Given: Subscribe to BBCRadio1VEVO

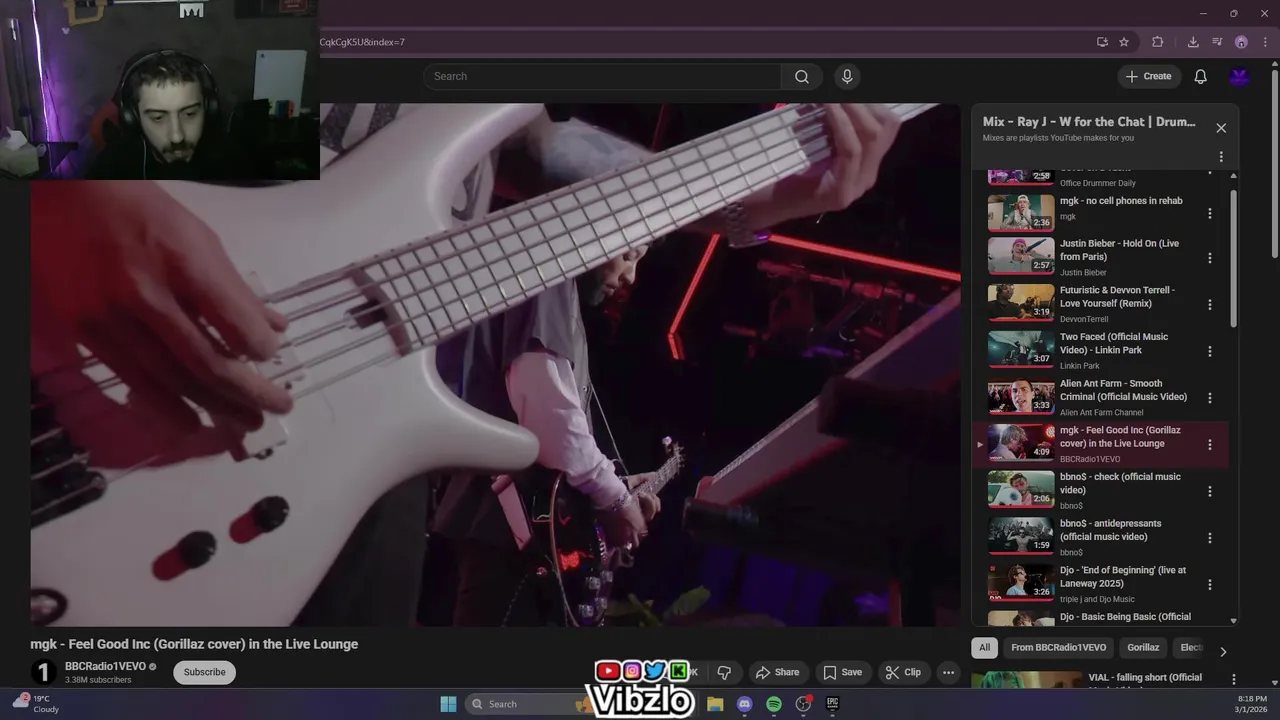Looking at the screenshot, I should coord(204,672).
